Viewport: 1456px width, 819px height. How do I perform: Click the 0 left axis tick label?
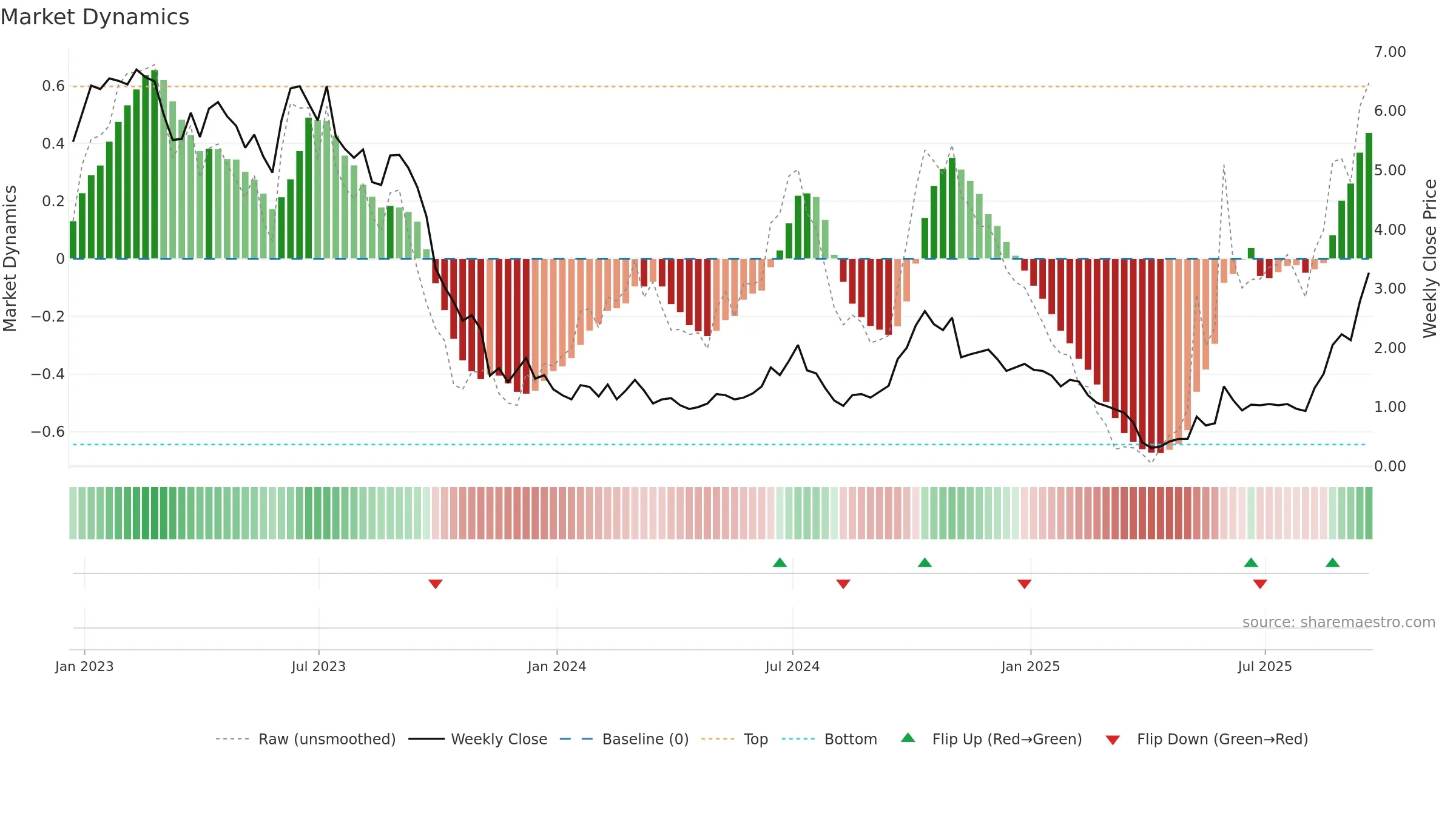(60, 259)
